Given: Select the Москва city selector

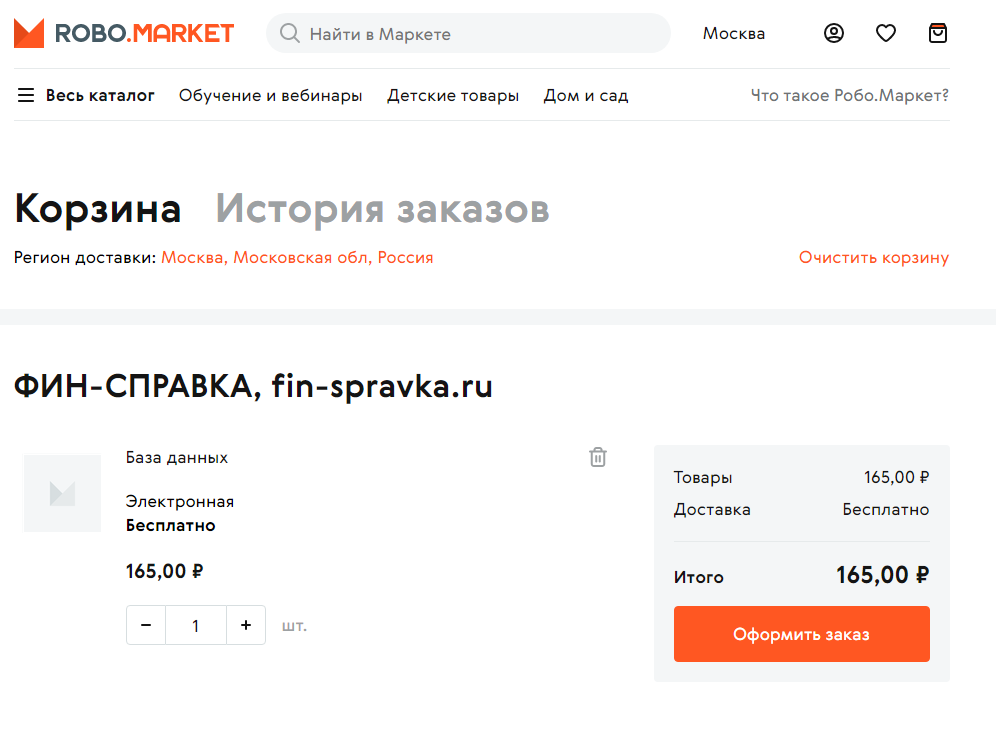Looking at the screenshot, I should coord(734,33).
